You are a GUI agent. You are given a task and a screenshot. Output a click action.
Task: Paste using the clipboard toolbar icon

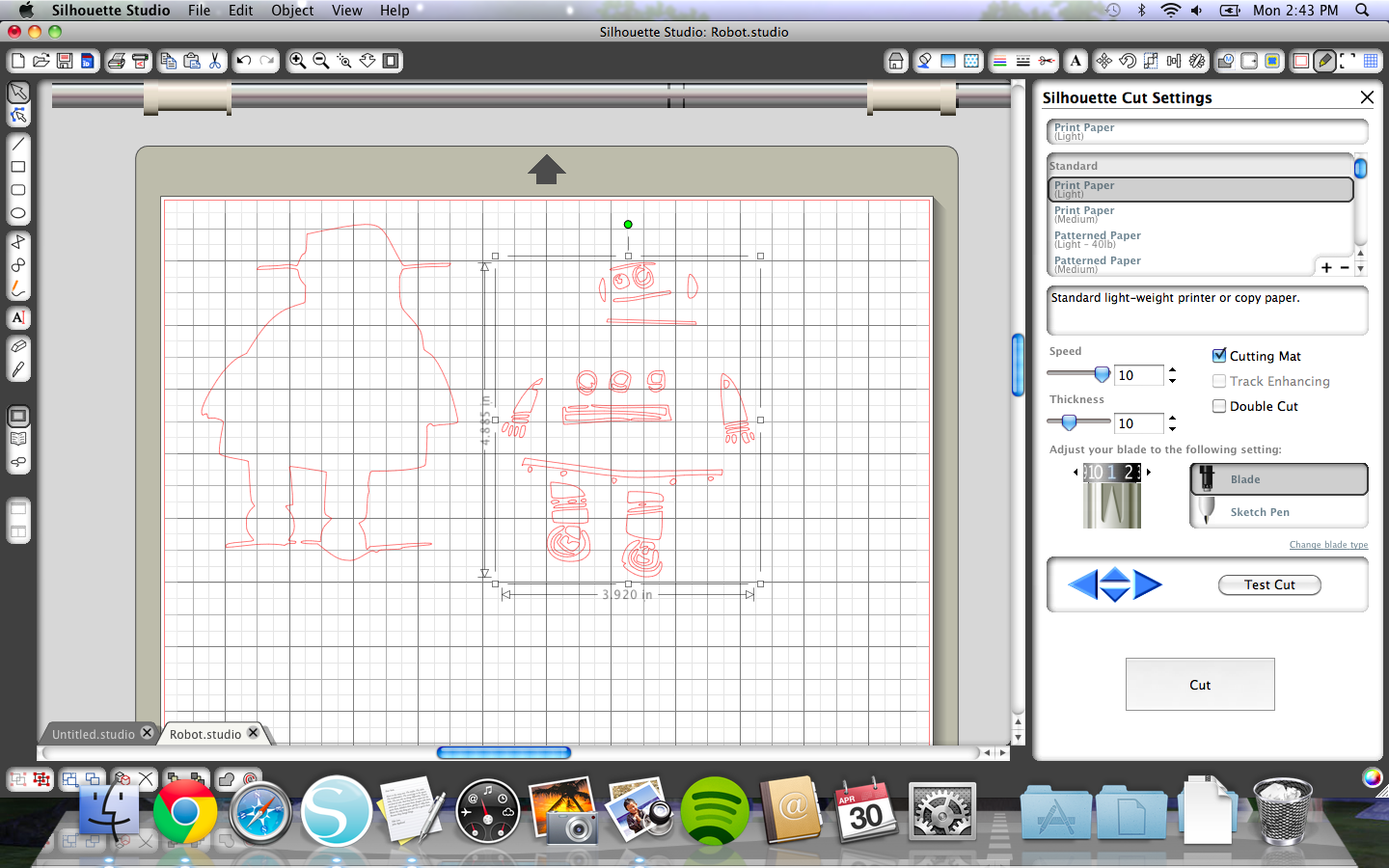[192, 61]
